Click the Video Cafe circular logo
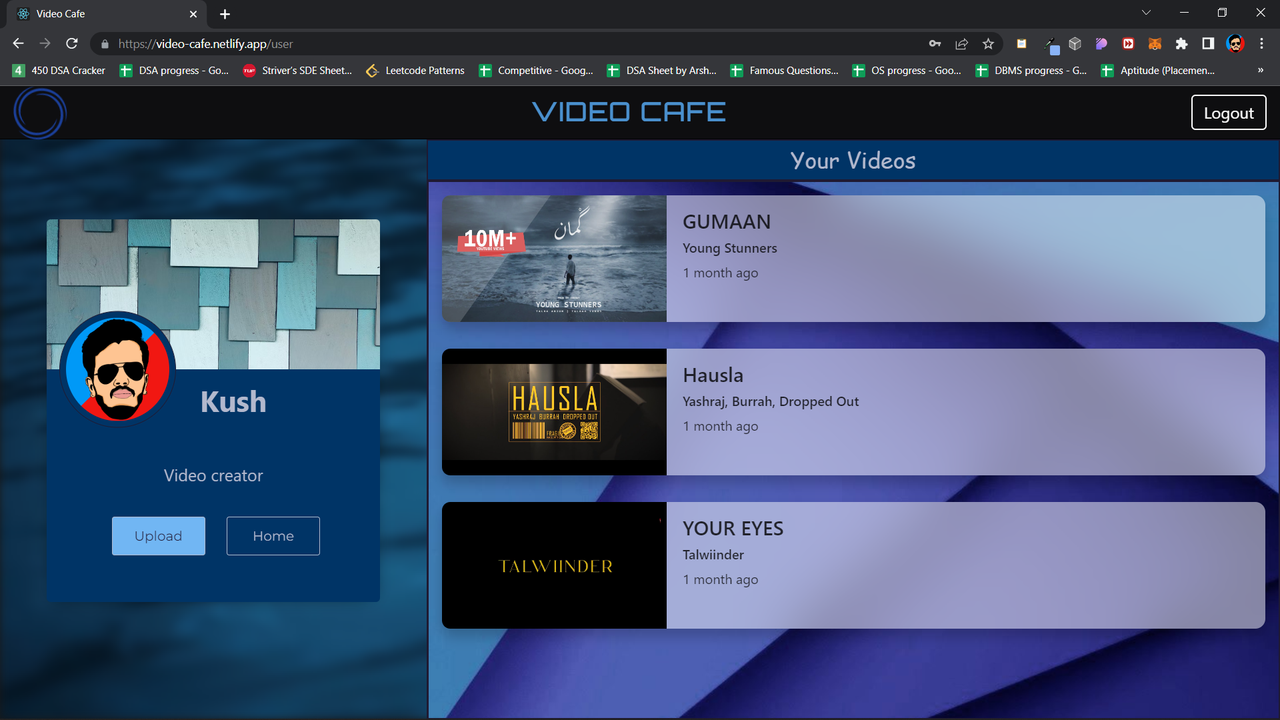The height and width of the screenshot is (720, 1280). 38,113
